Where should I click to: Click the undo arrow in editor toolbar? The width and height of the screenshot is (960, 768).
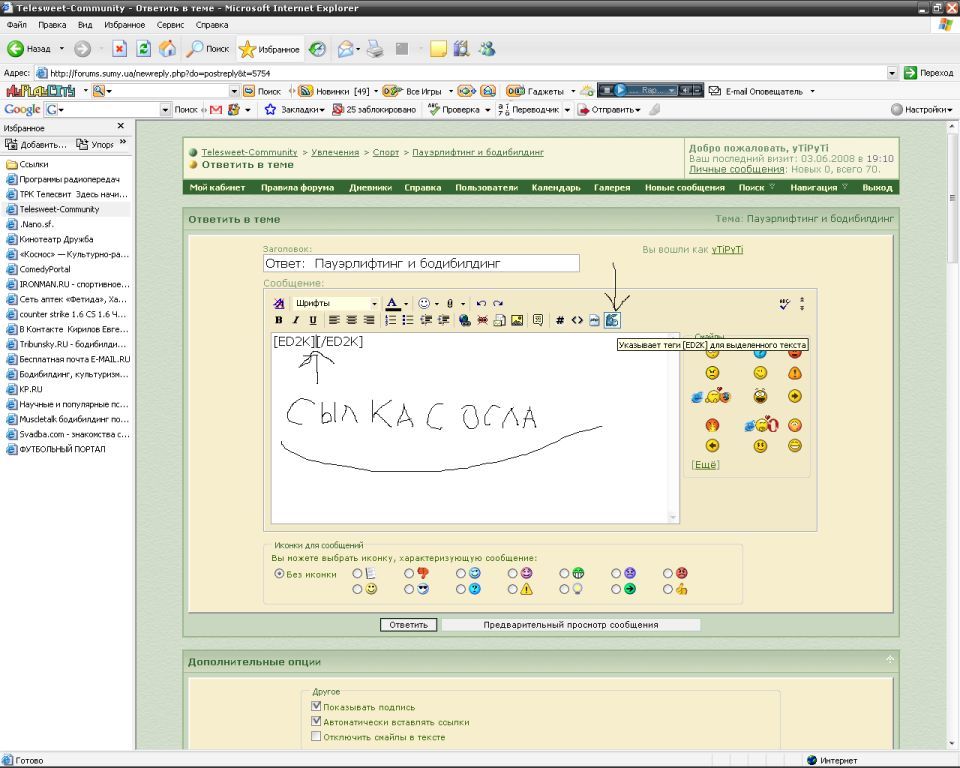click(481, 303)
